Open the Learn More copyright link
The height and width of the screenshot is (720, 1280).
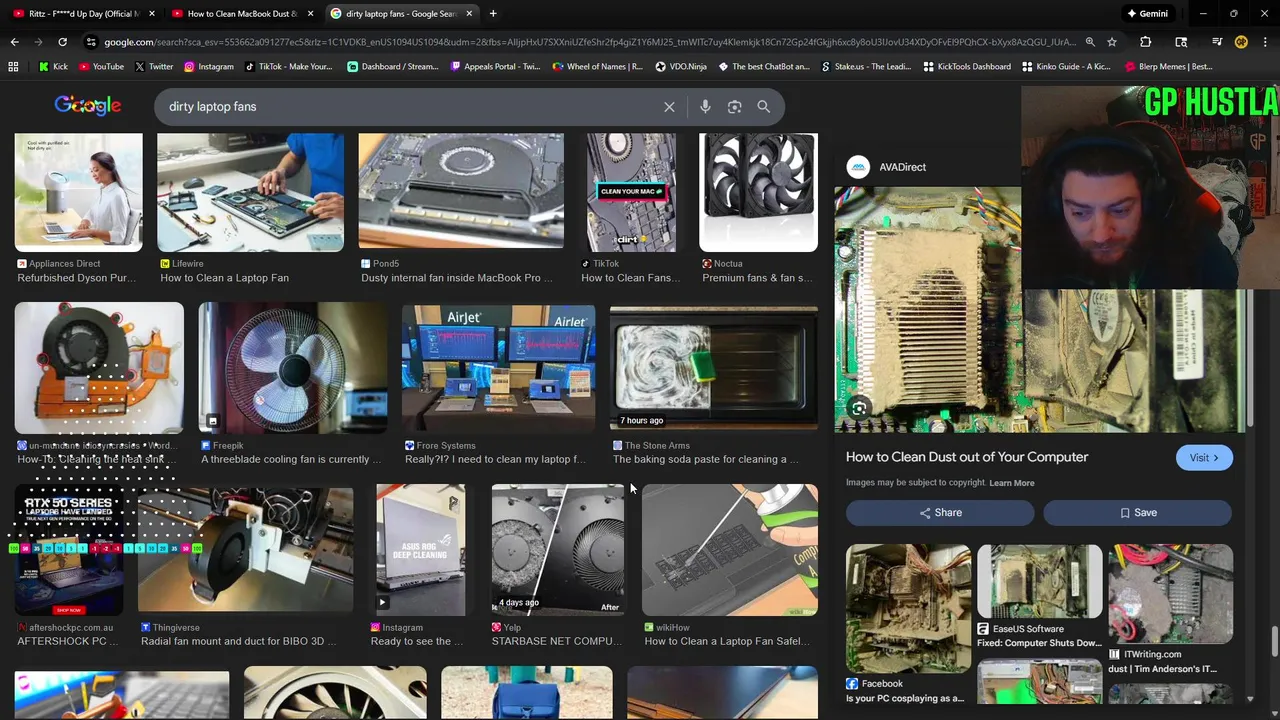click(x=1012, y=483)
